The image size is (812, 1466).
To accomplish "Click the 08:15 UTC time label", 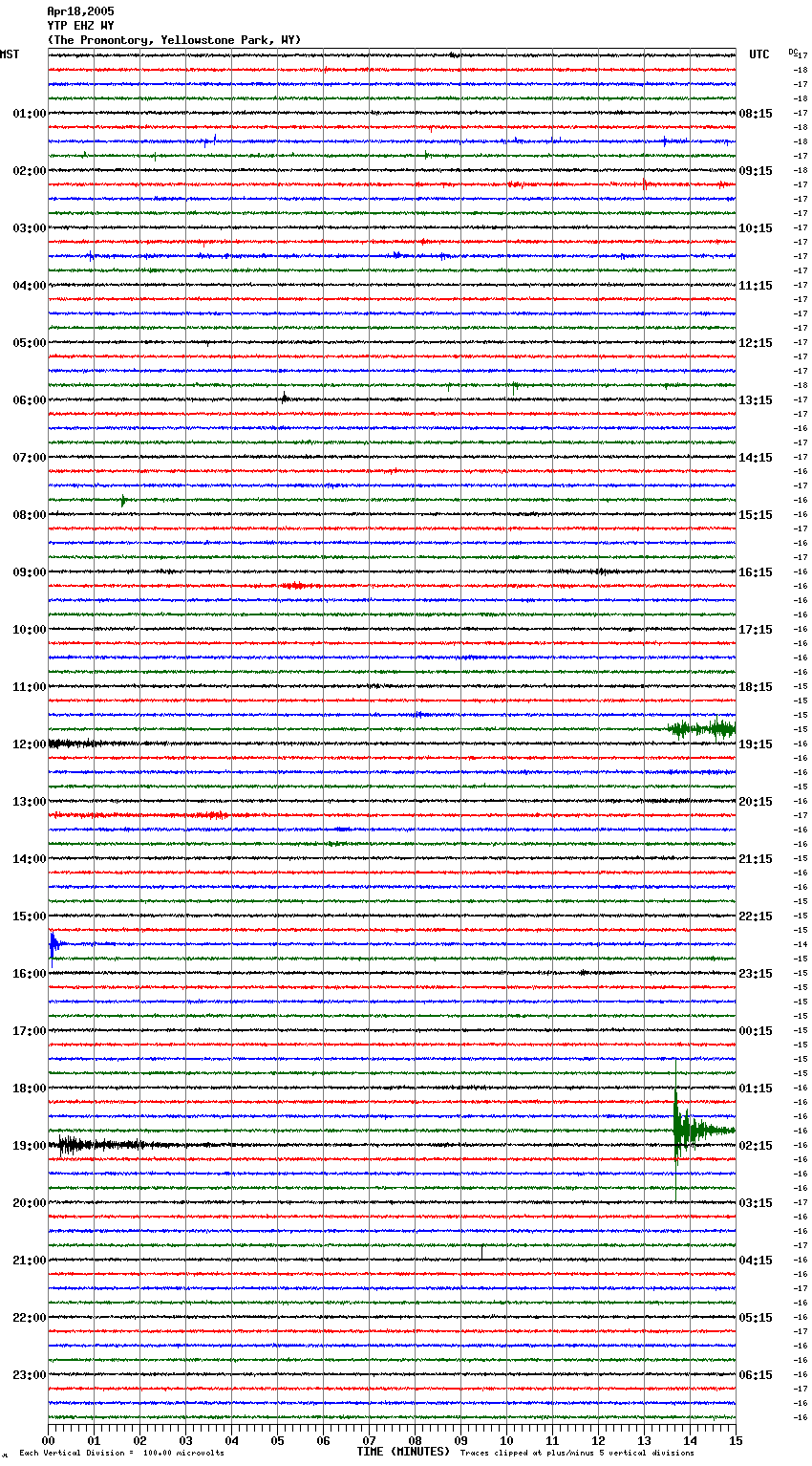I will pos(756,114).
